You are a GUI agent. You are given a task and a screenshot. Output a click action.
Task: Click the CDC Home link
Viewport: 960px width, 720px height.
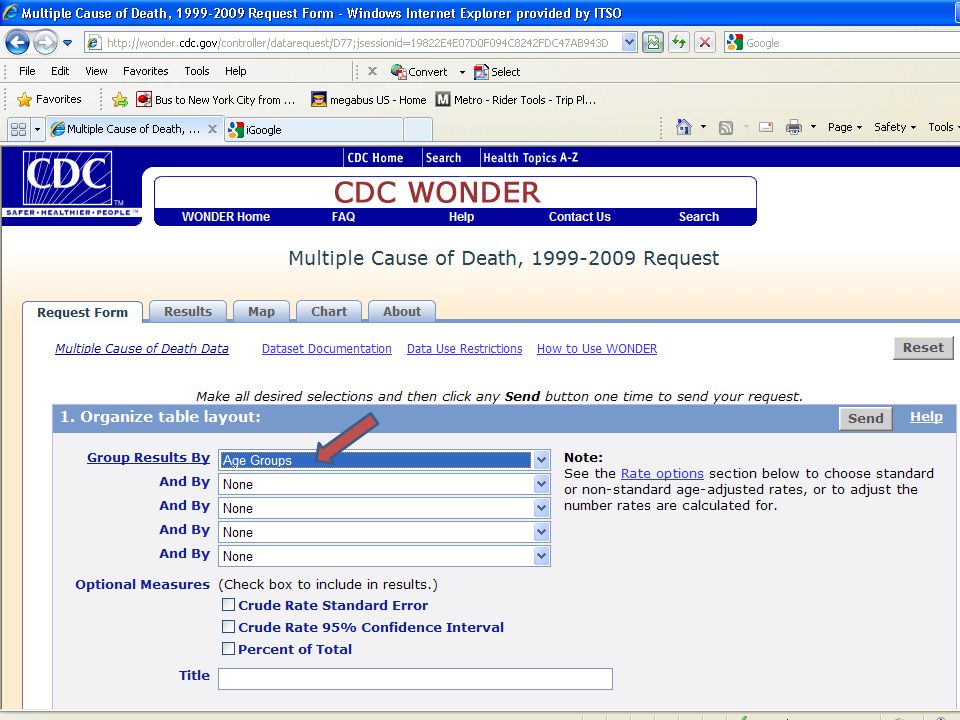pyautogui.click(x=375, y=158)
